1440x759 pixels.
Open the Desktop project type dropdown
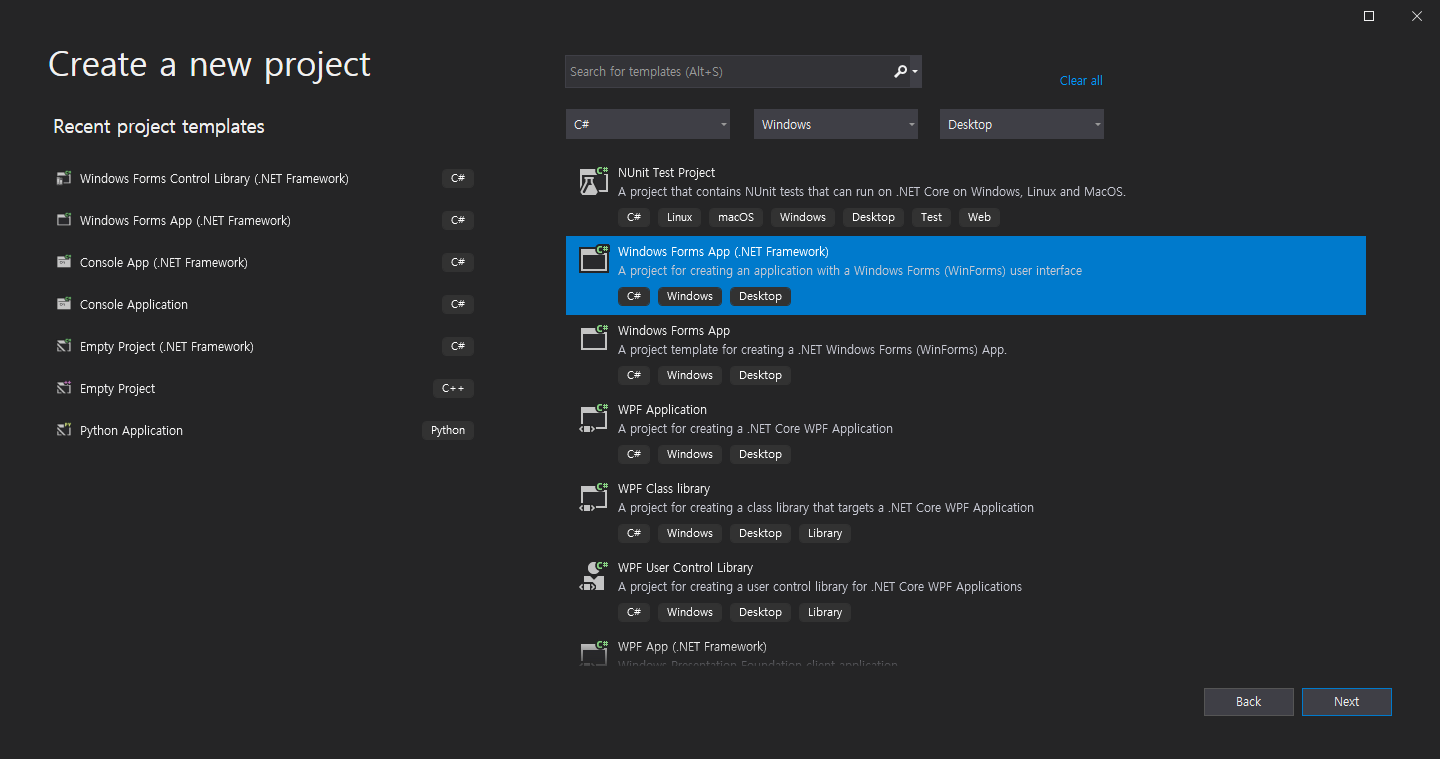[1022, 124]
